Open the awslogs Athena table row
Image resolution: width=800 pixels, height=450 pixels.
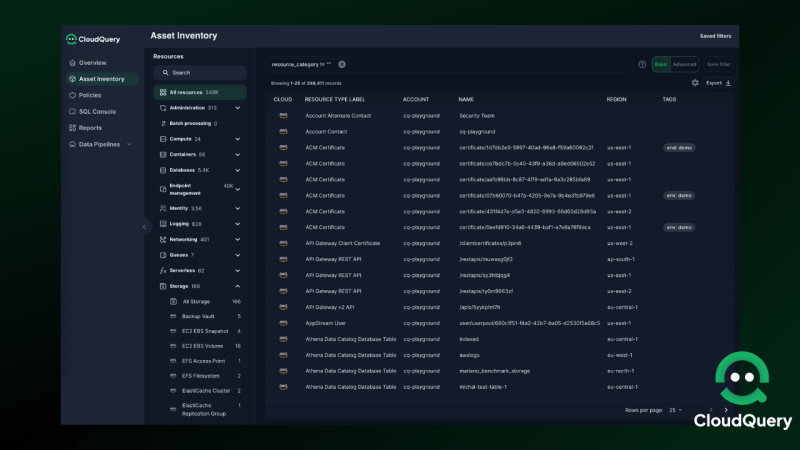pyautogui.click(x=499, y=355)
